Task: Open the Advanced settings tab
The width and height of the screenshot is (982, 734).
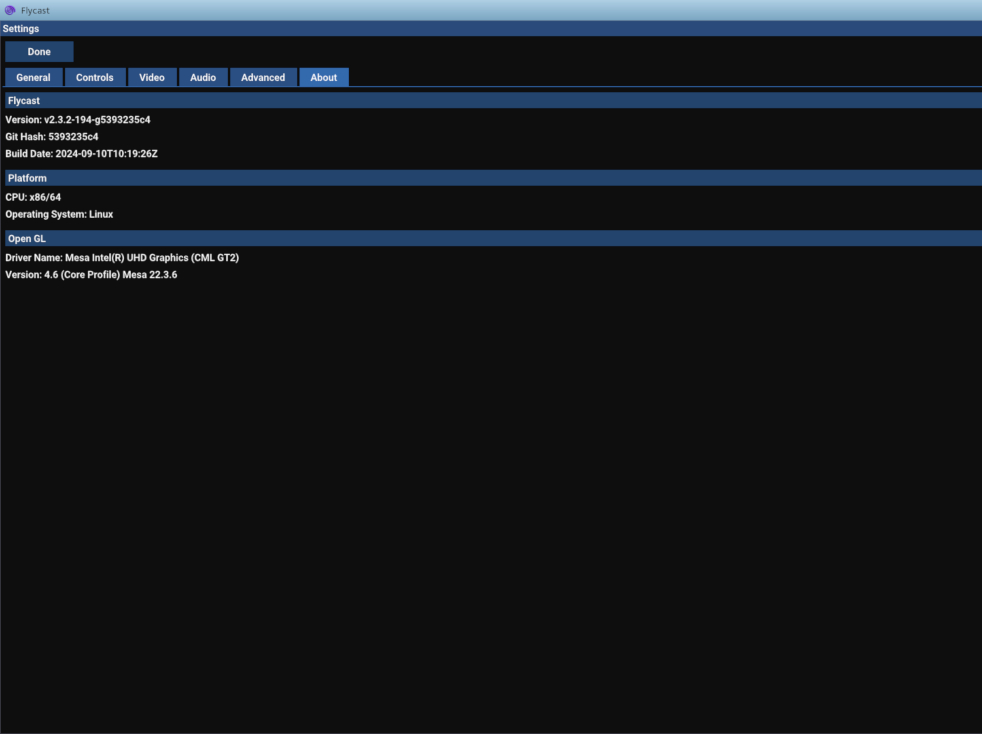Action: tap(263, 77)
